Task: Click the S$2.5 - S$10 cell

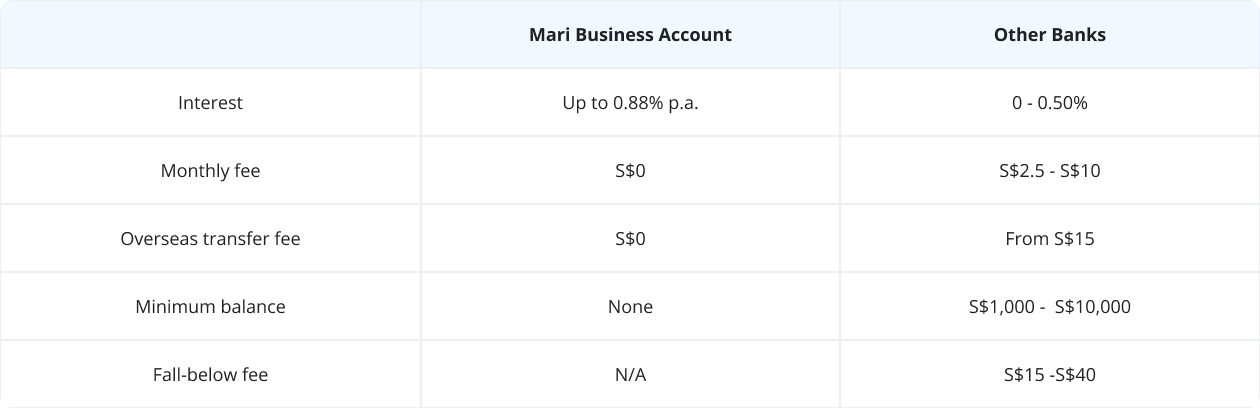Action: coord(1049,171)
